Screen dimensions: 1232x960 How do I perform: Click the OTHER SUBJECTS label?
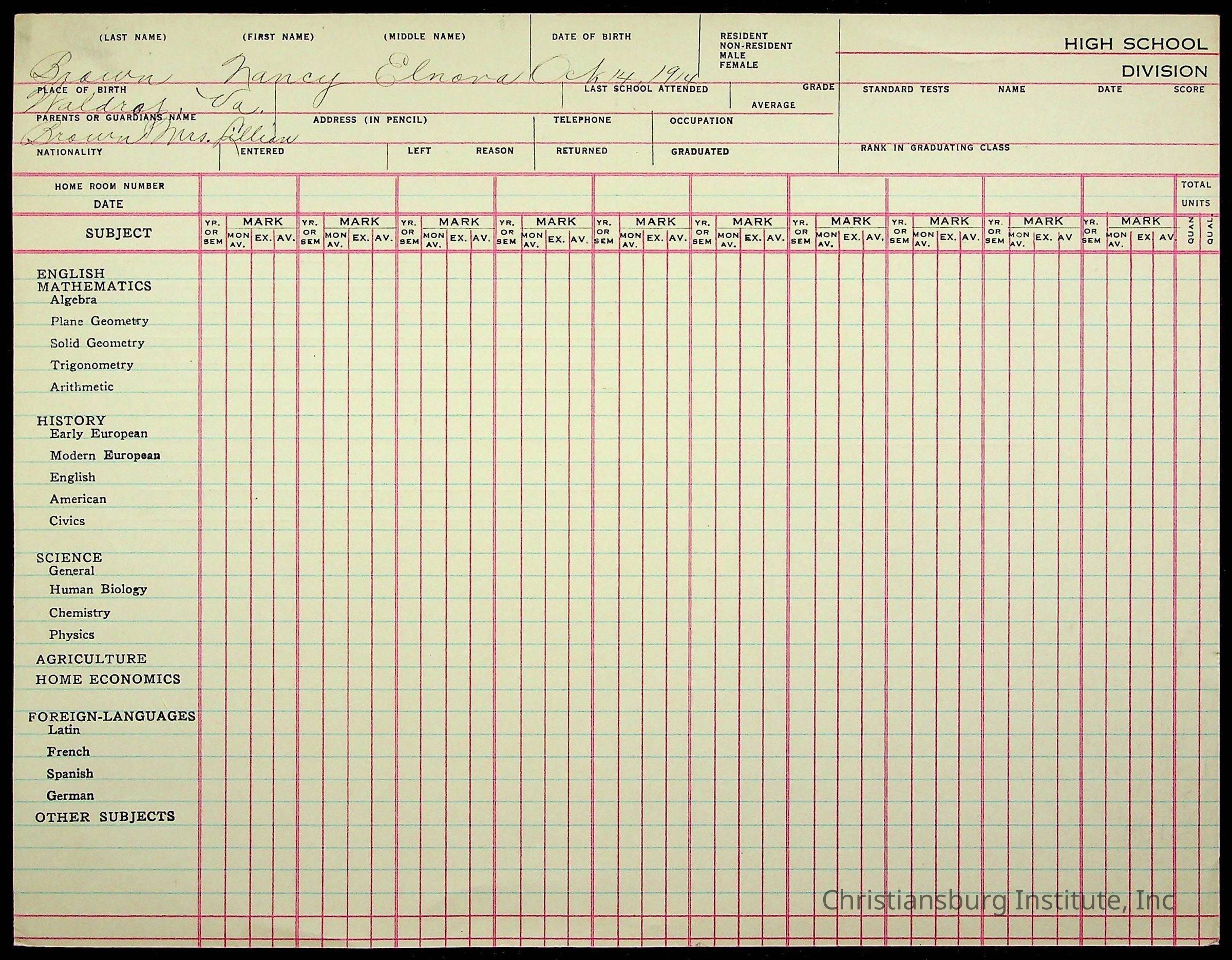[x=105, y=817]
